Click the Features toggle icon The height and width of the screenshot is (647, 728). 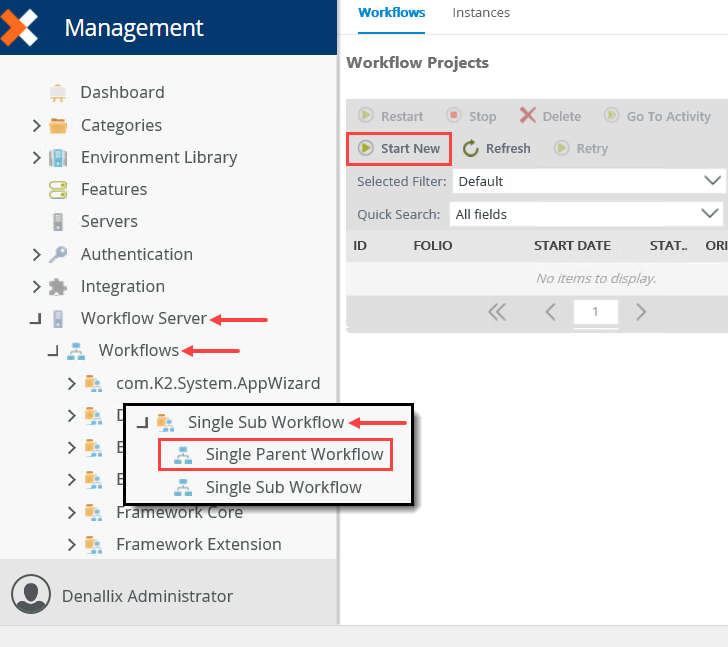(x=58, y=189)
